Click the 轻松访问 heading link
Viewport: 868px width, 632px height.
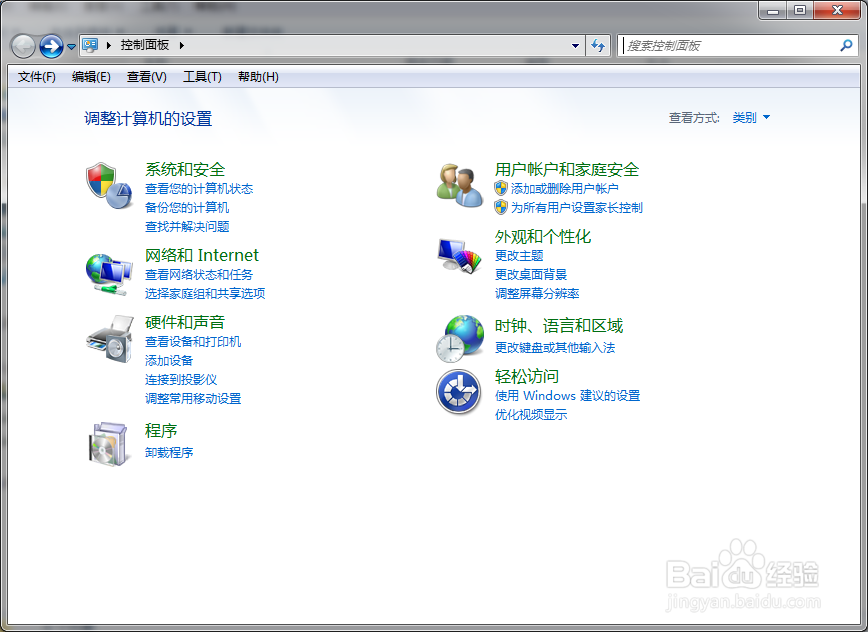[x=526, y=376]
